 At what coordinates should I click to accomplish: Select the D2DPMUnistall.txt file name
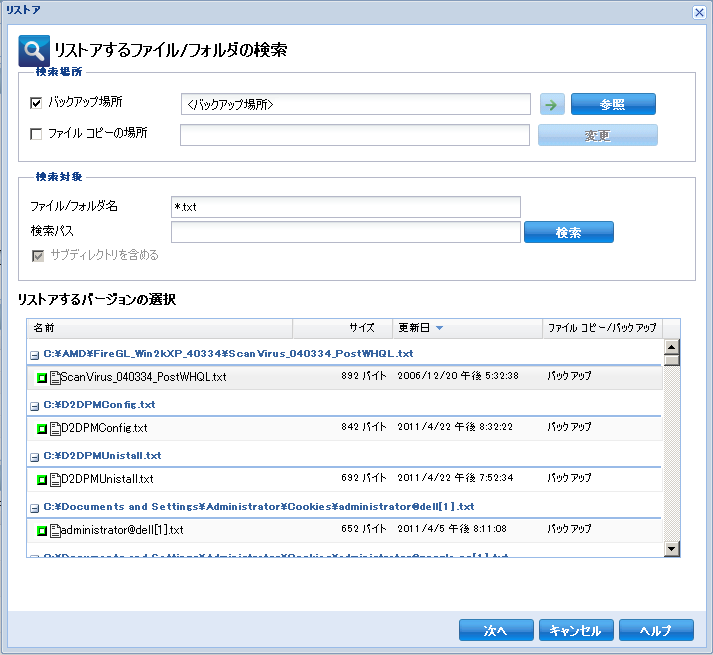(x=107, y=479)
